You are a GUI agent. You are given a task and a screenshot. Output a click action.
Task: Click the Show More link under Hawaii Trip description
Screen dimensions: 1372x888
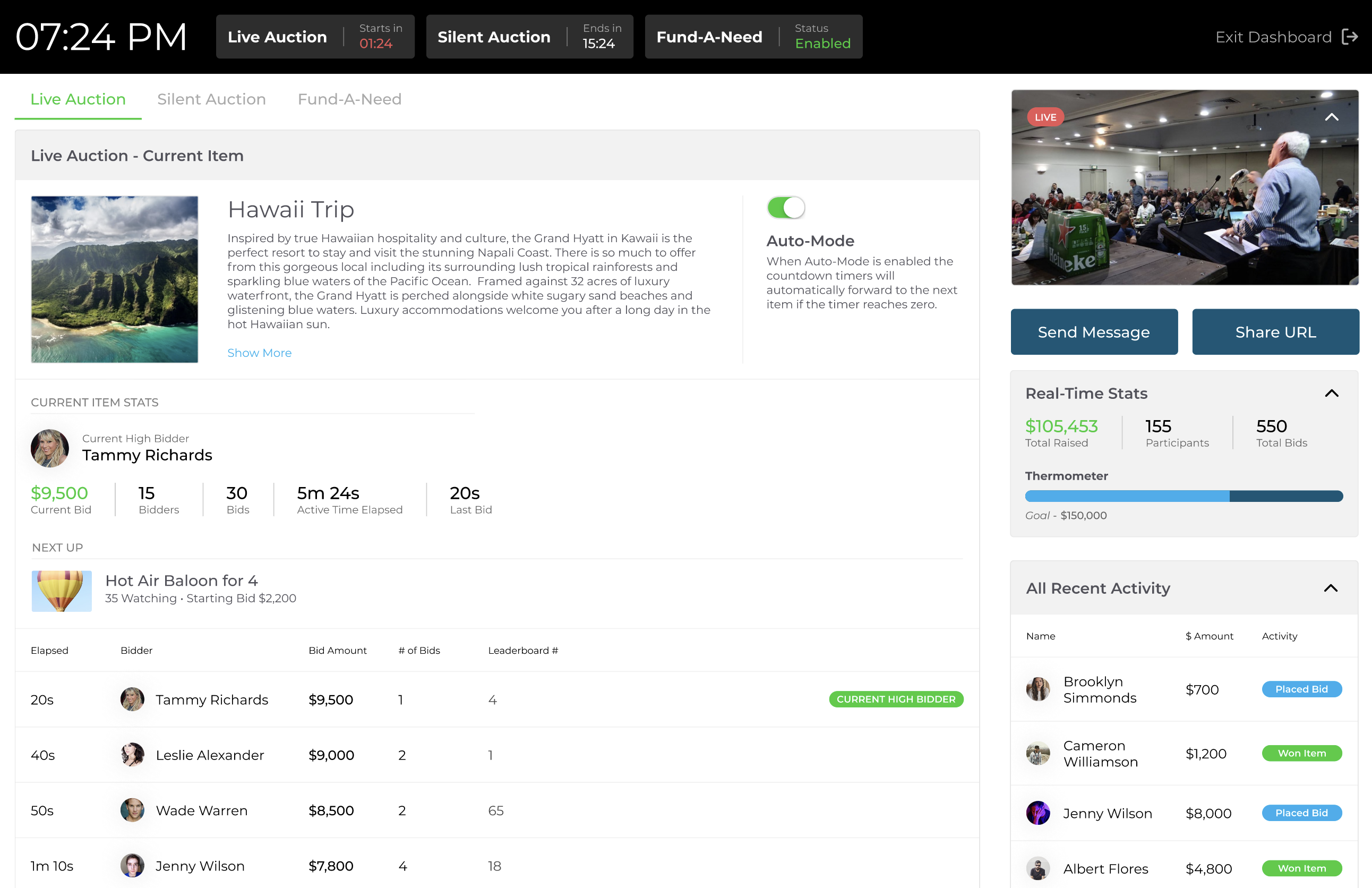pyautogui.click(x=260, y=352)
